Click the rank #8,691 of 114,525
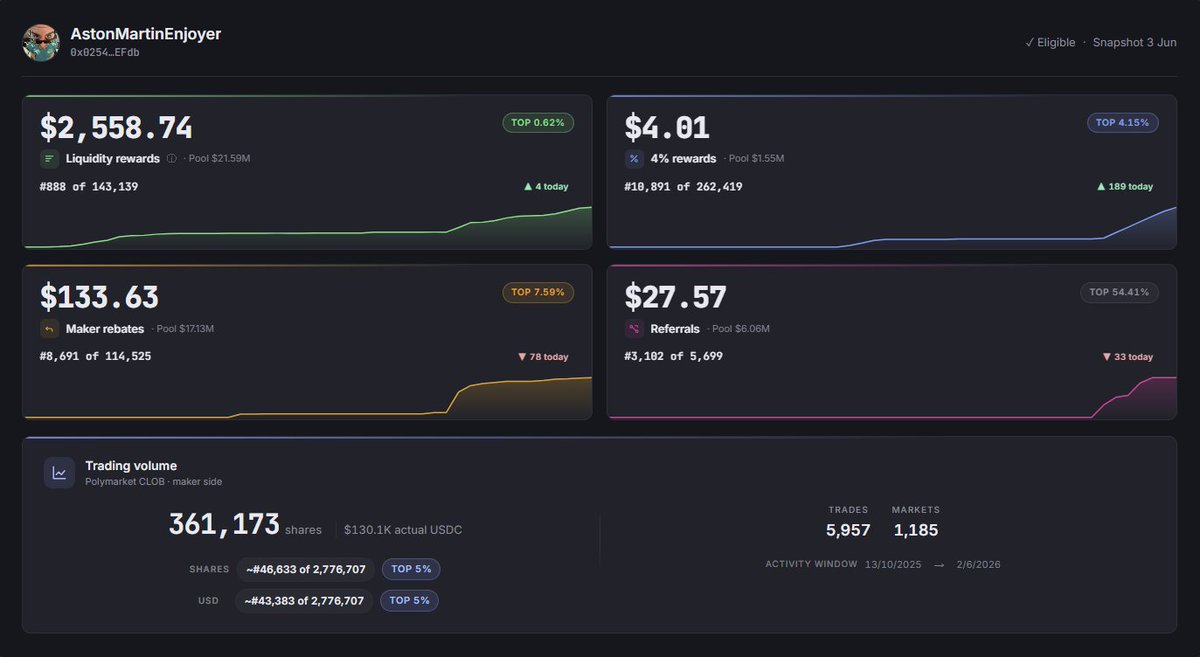This screenshot has width=1200, height=657. (96, 357)
